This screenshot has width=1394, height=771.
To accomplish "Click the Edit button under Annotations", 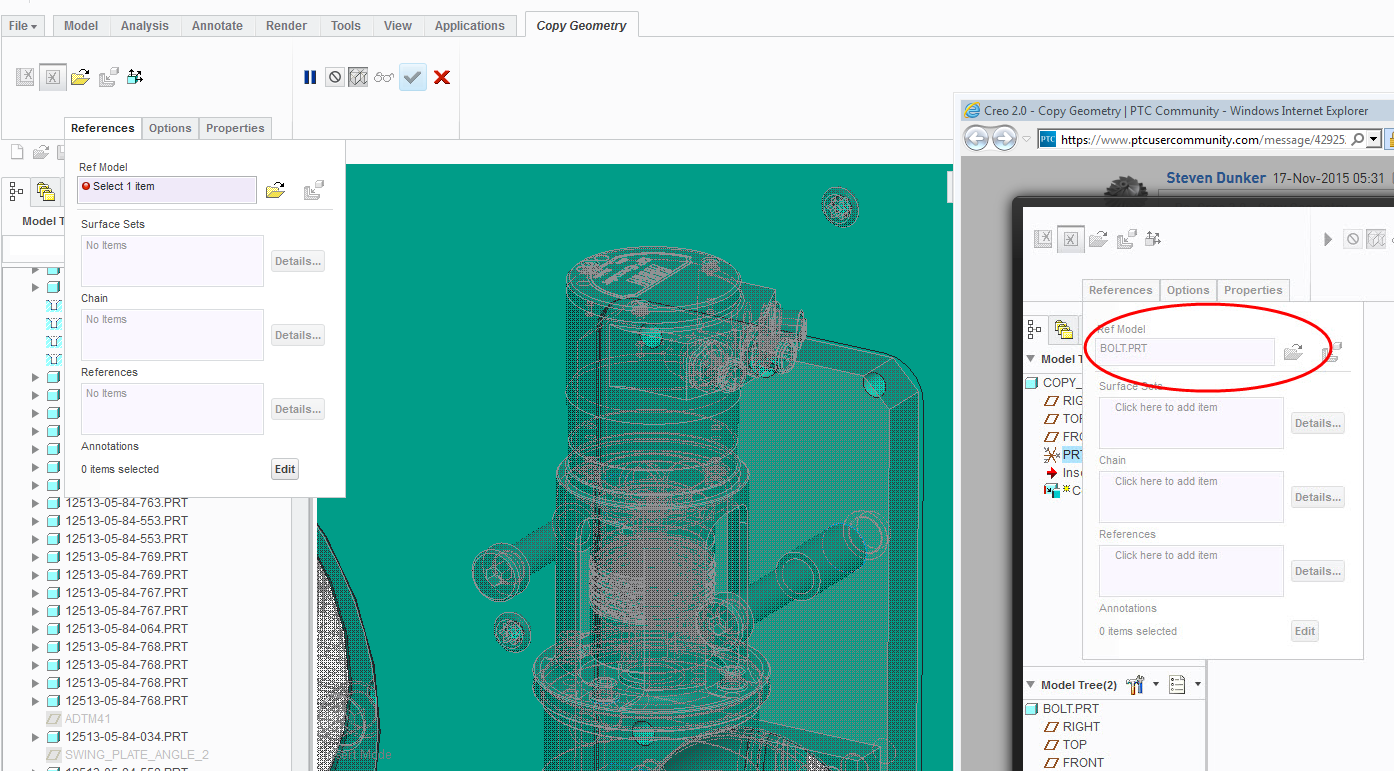I will (x=285, y=469).
